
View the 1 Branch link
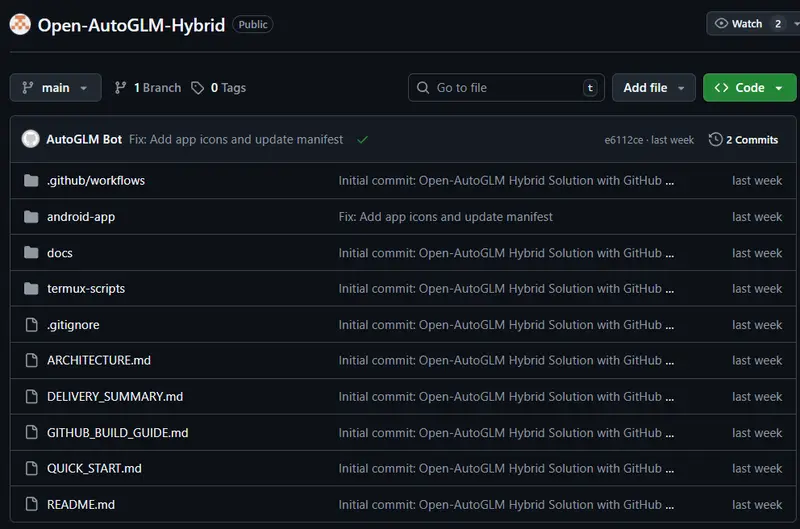pyautogui.click(x=148, y=88)
